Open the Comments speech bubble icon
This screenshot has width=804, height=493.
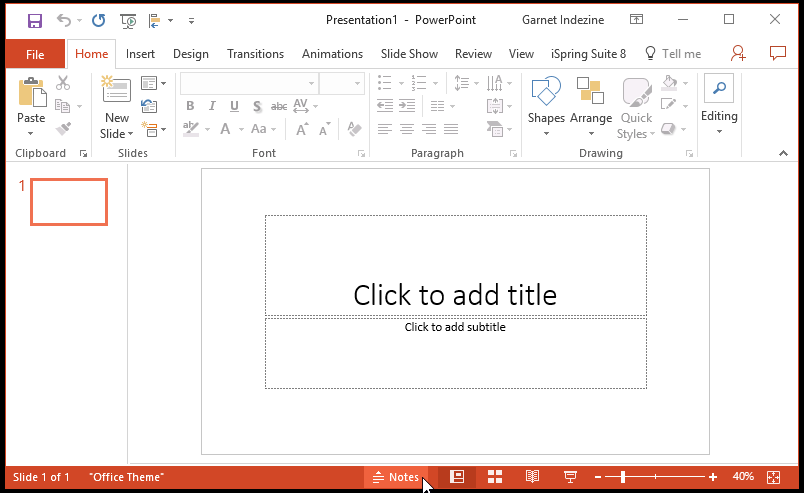click(778, 53)
